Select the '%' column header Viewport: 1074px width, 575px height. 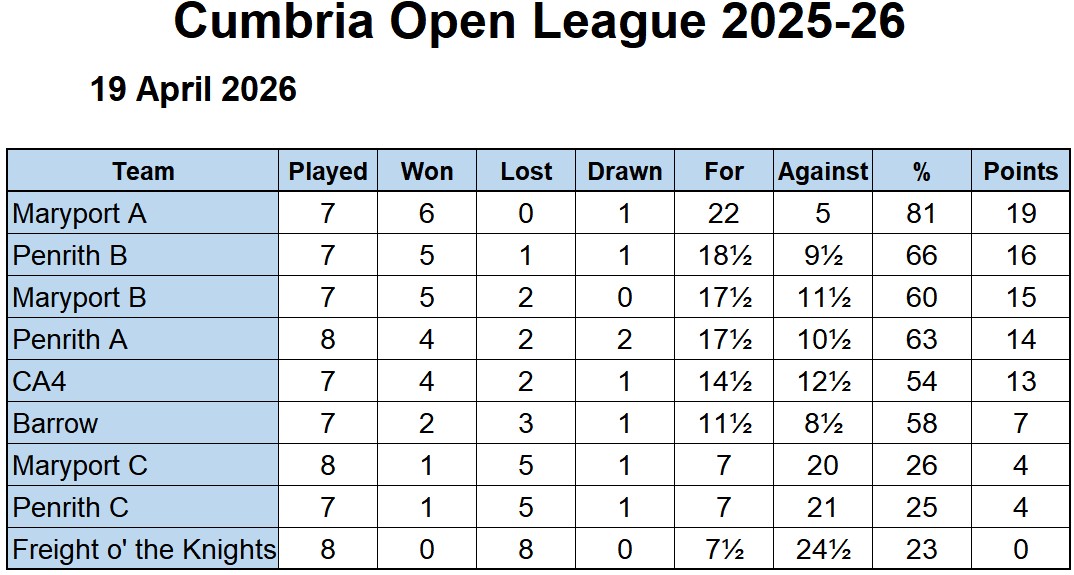pyautogui.click(x=921, y=171)
